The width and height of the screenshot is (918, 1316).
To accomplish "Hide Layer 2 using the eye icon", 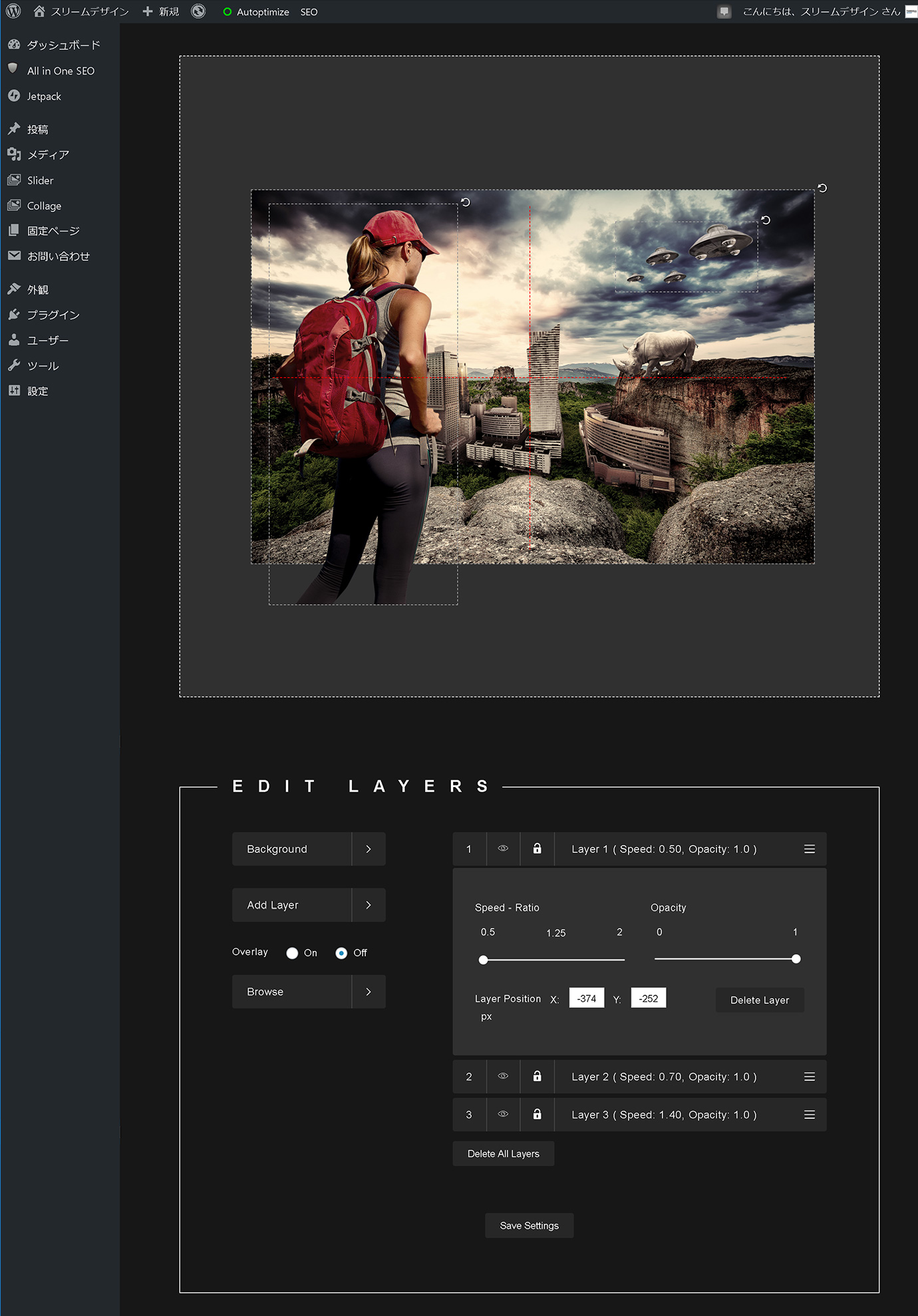I will 503,1076.
